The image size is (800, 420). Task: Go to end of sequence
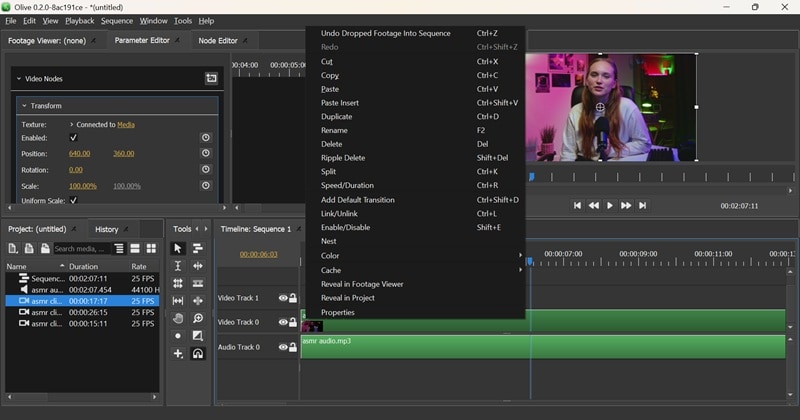642,206
